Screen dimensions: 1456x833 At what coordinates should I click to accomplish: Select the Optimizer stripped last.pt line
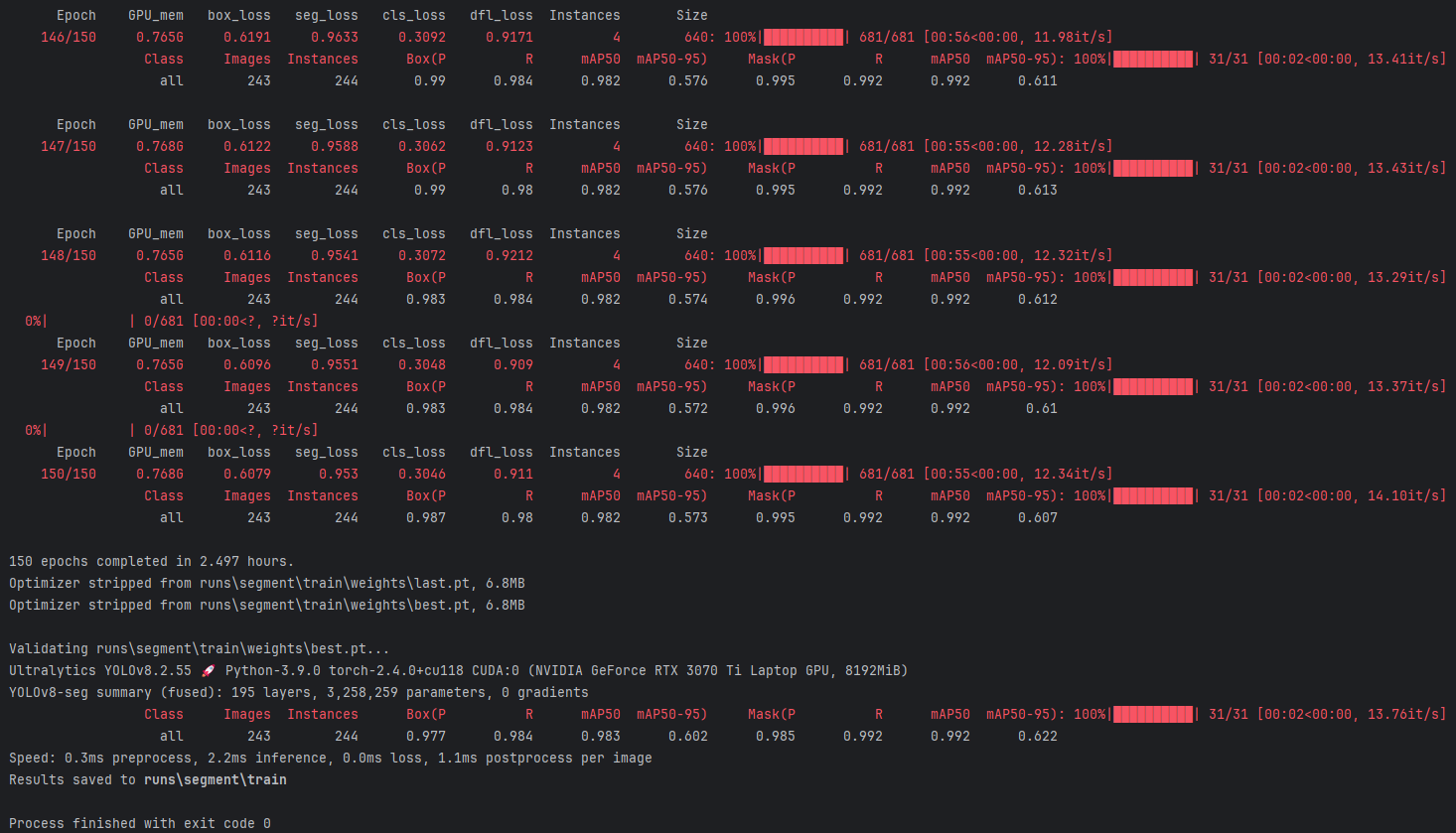[267, 583]
